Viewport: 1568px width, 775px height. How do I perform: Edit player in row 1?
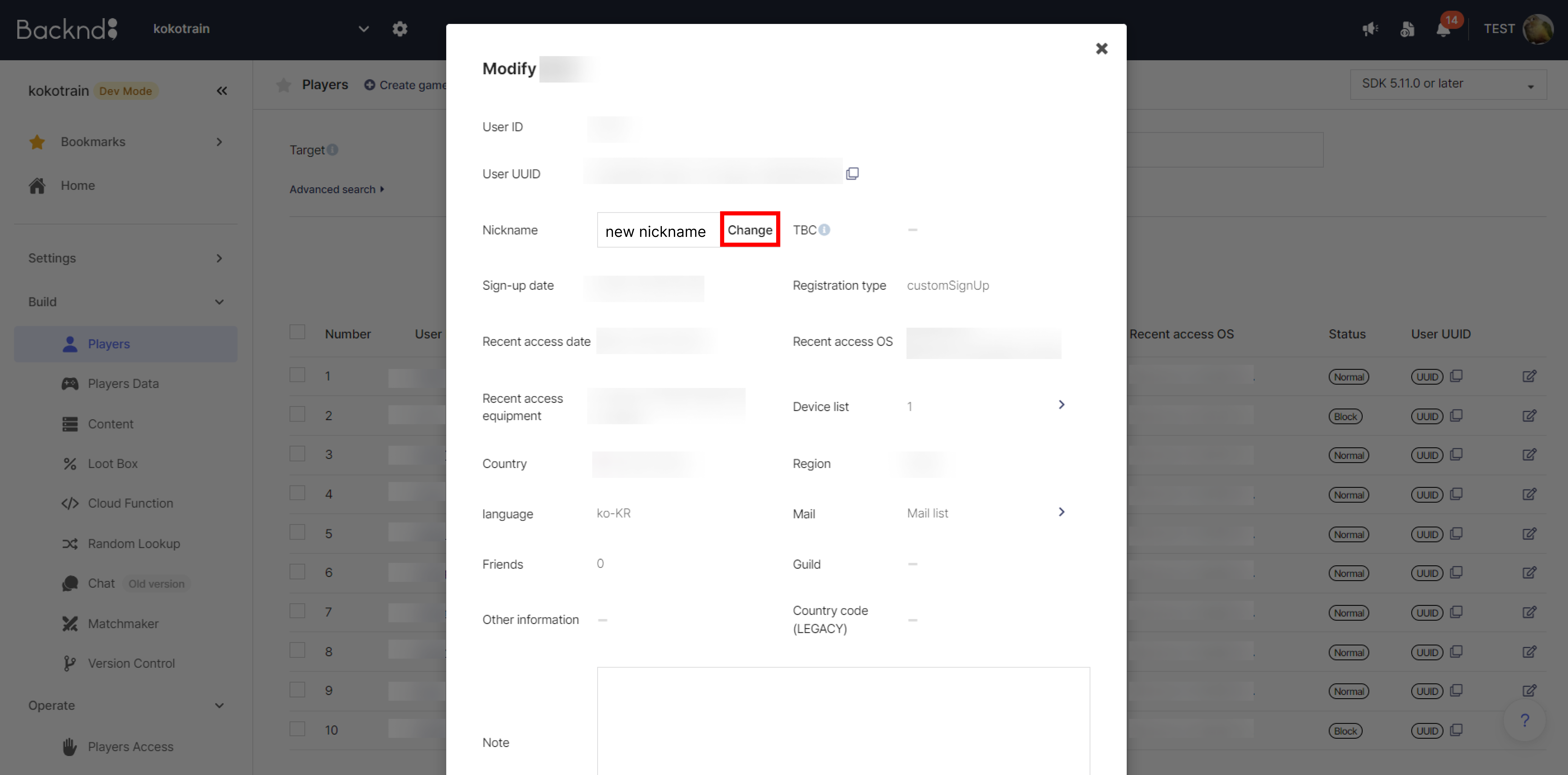[1529, 376]
